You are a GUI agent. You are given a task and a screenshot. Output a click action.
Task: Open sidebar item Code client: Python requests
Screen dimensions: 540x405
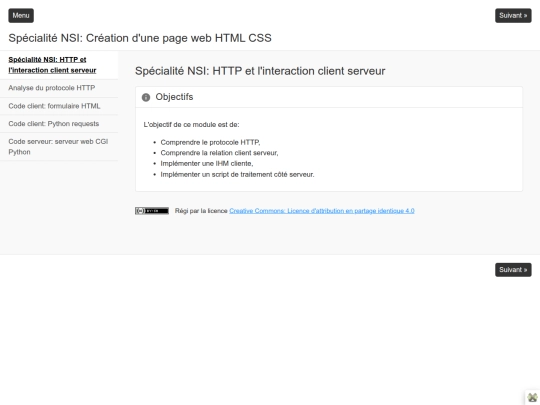[59, 124]
